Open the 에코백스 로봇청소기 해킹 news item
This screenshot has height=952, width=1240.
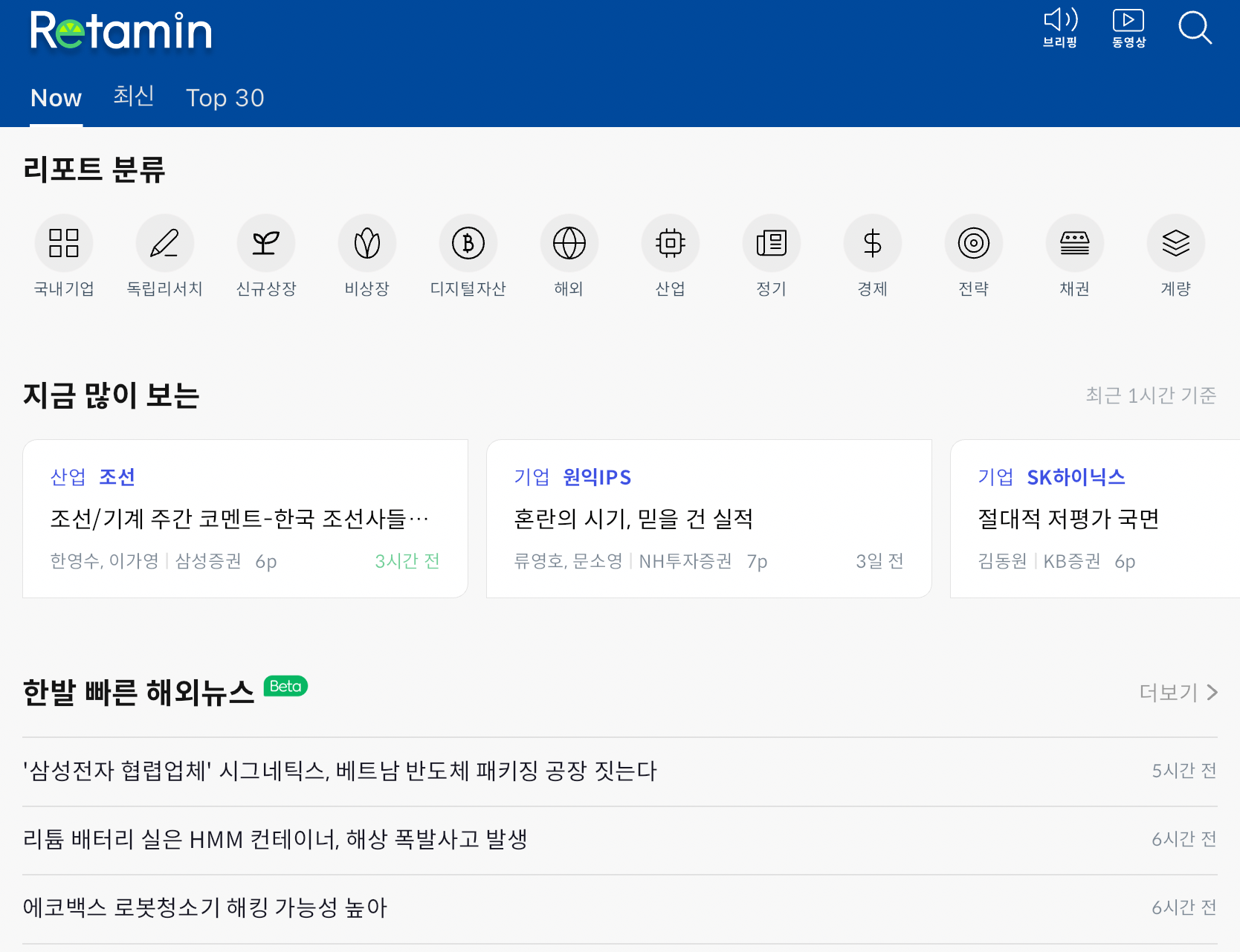point(620,908)
